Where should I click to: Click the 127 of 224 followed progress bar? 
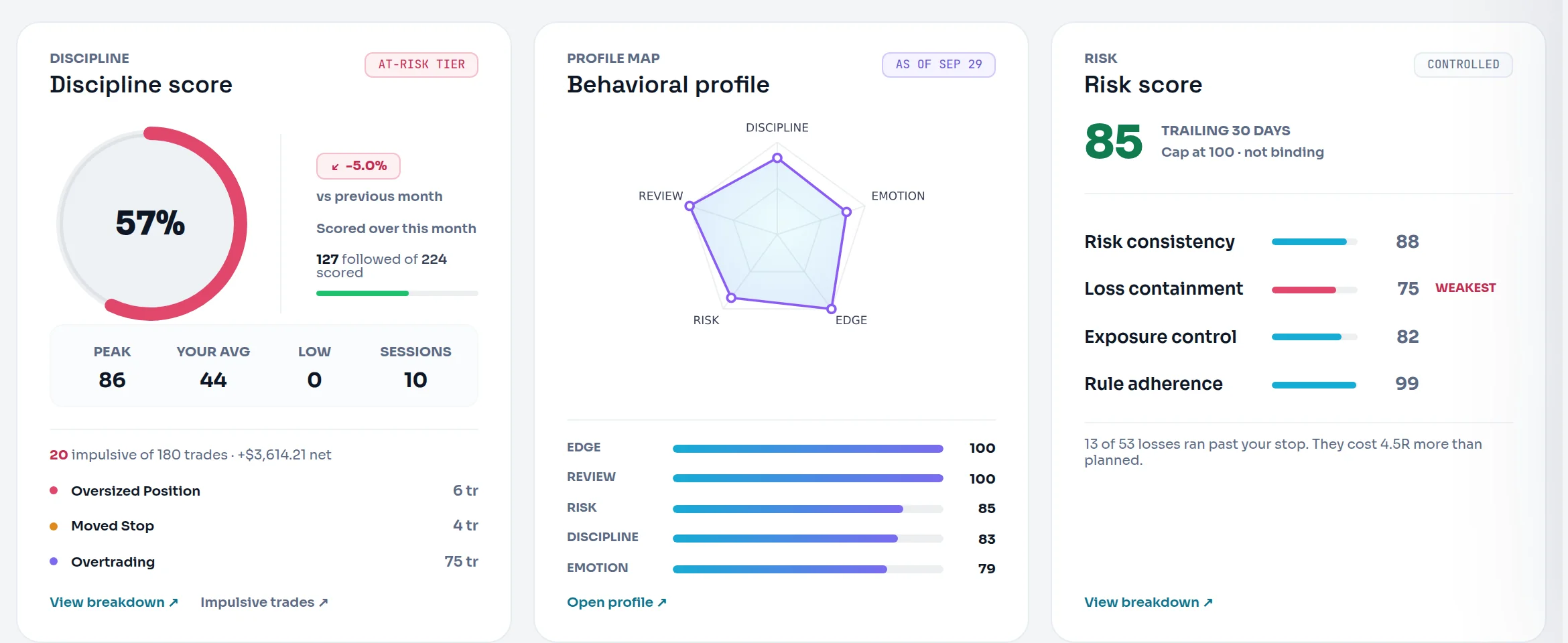tap(397, 293)
